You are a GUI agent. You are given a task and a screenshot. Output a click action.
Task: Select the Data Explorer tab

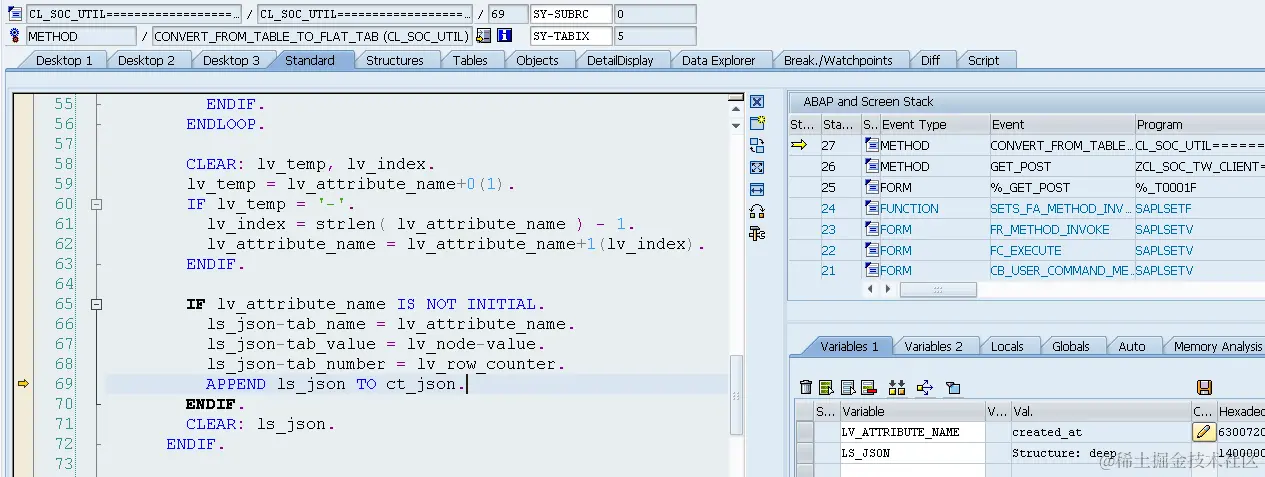pos(718,60)
